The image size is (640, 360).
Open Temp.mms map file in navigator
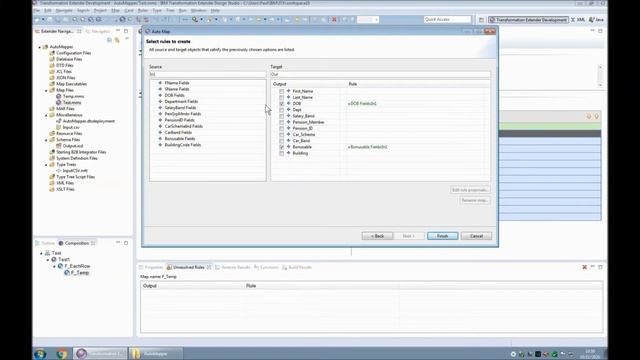point(73,96)
